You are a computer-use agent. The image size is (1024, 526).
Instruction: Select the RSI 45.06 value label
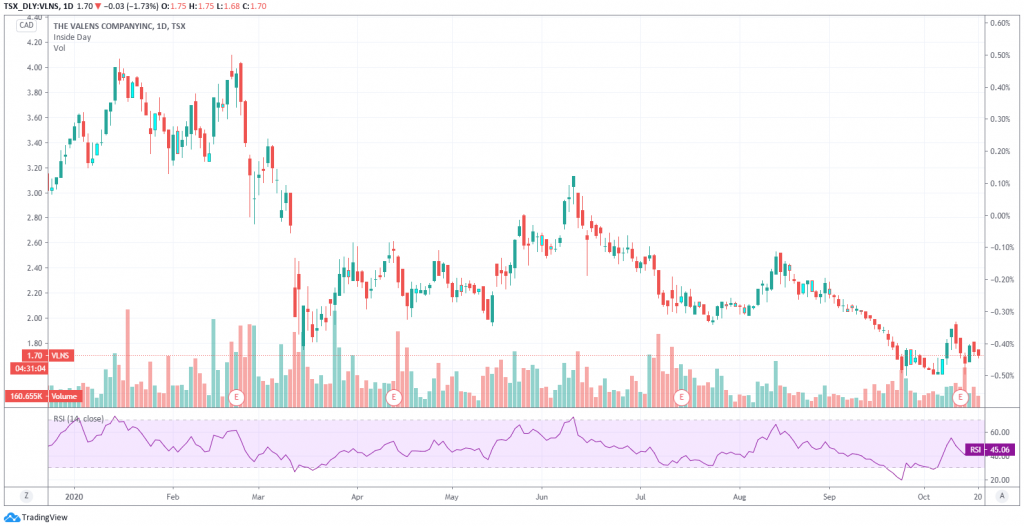point(991,450)
